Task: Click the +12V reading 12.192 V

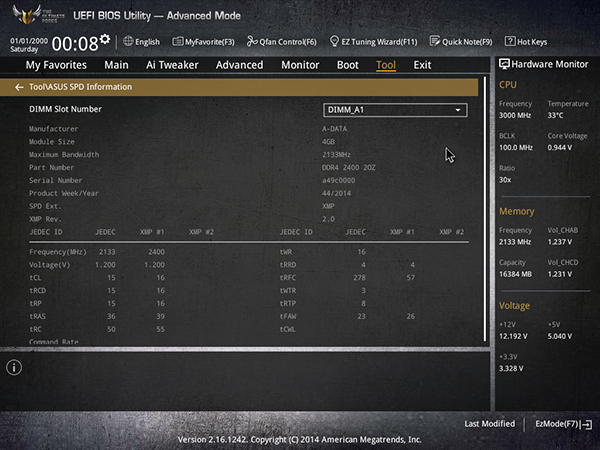Action: point(513,336)
